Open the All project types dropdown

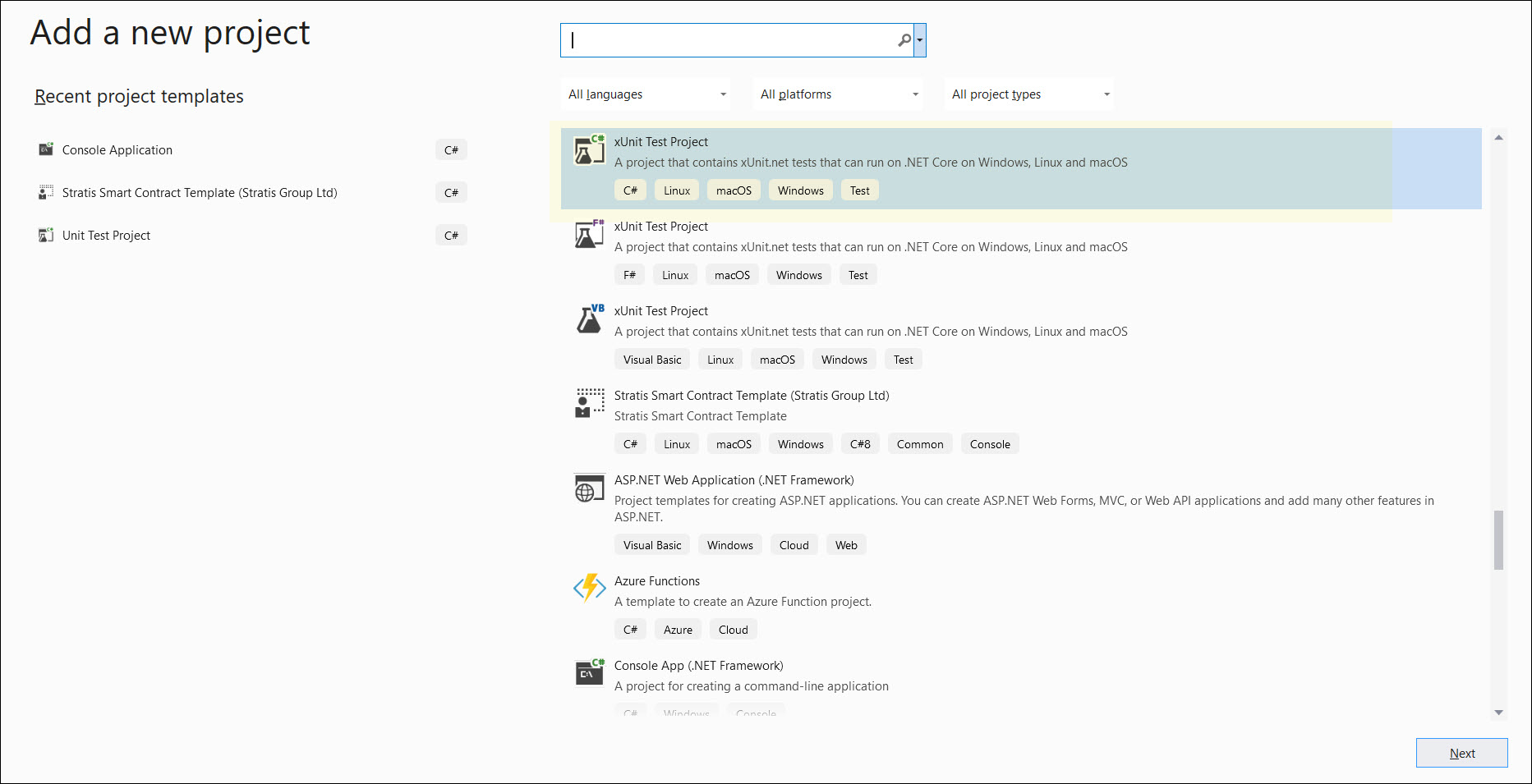click(1030, 94)
